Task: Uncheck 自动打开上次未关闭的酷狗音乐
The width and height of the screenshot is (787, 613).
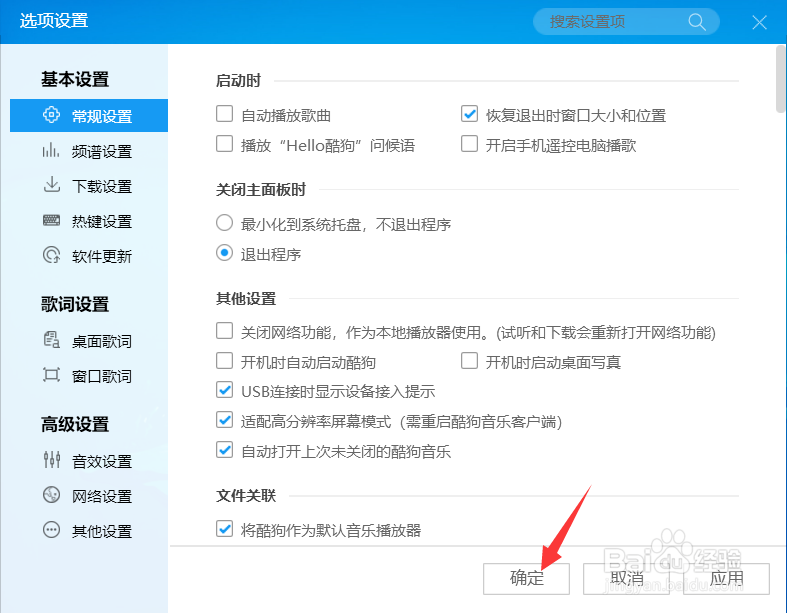Action: click(x=224, y=450)
